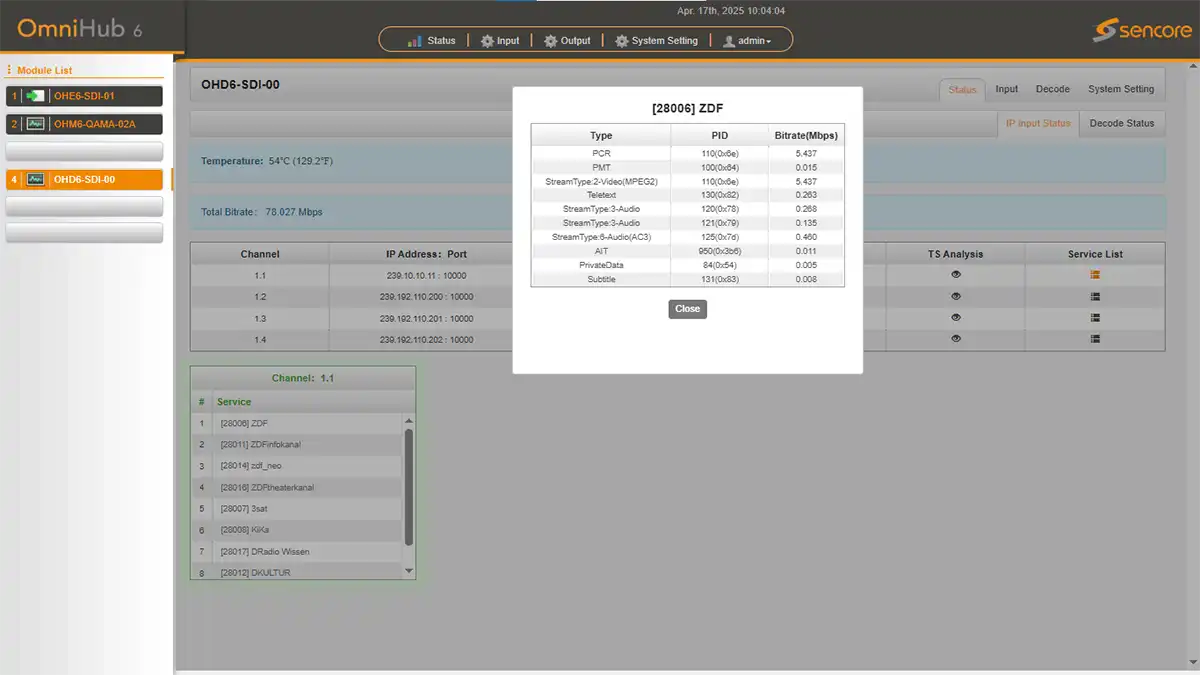Open TS Analysis eye for channel 1.1
This screenshot has width=1200, height=675.
pyautogui.click(x=956, y=275)
